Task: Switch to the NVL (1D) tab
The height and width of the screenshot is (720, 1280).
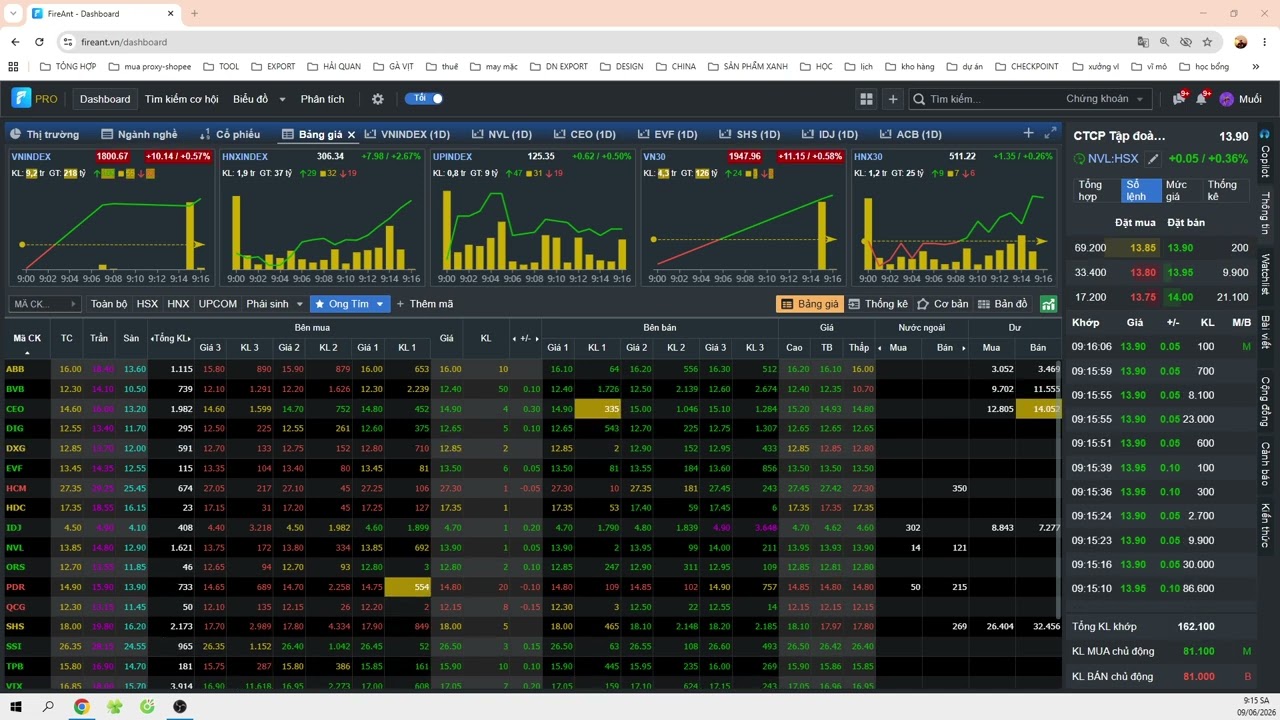Action: tap(500, 134)
